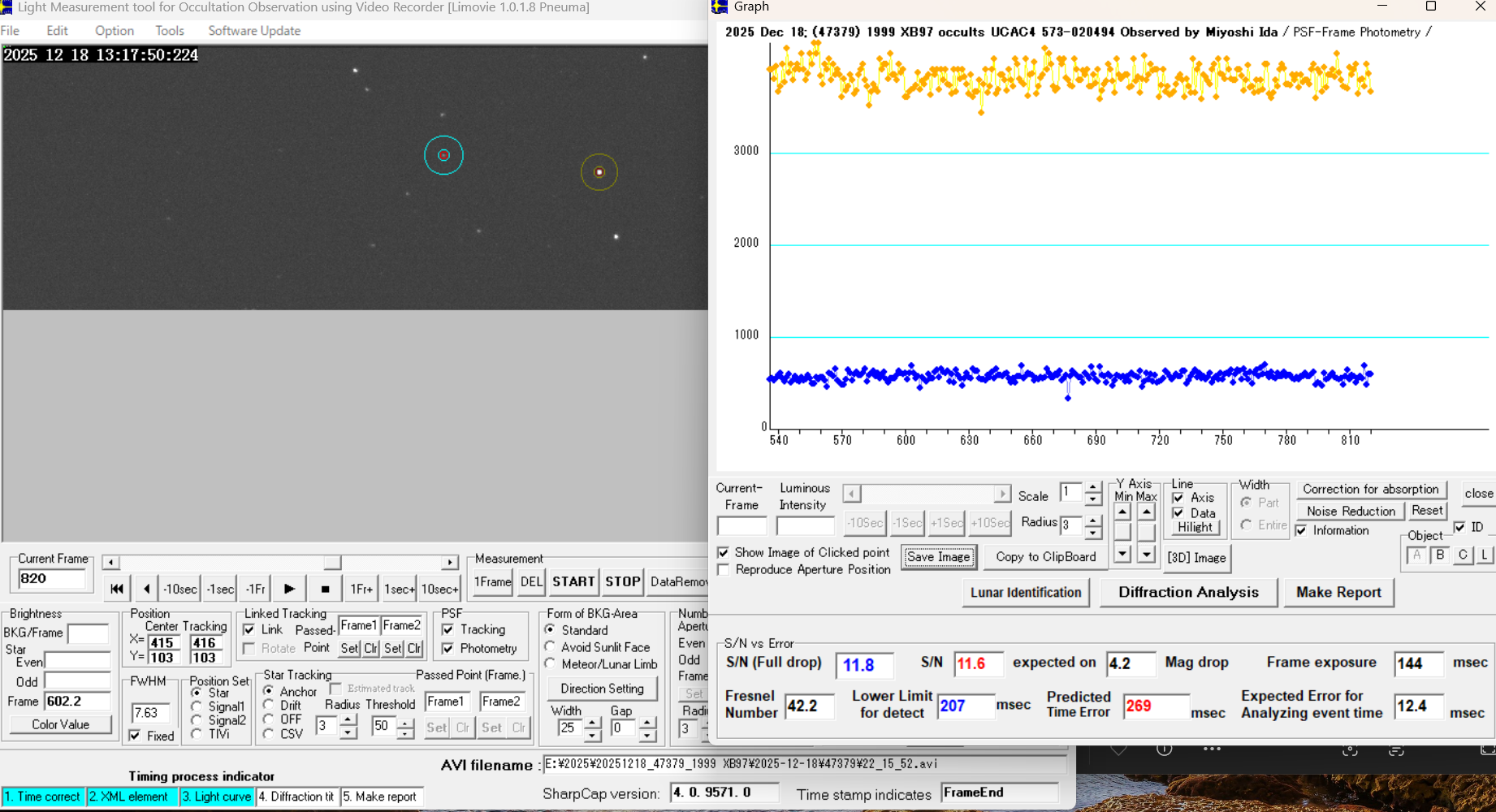Image resolution: width=1496 pixels, height=812 pixels.
Task: Click the Y Axis Min down arrow
Action: (1122, 554)
